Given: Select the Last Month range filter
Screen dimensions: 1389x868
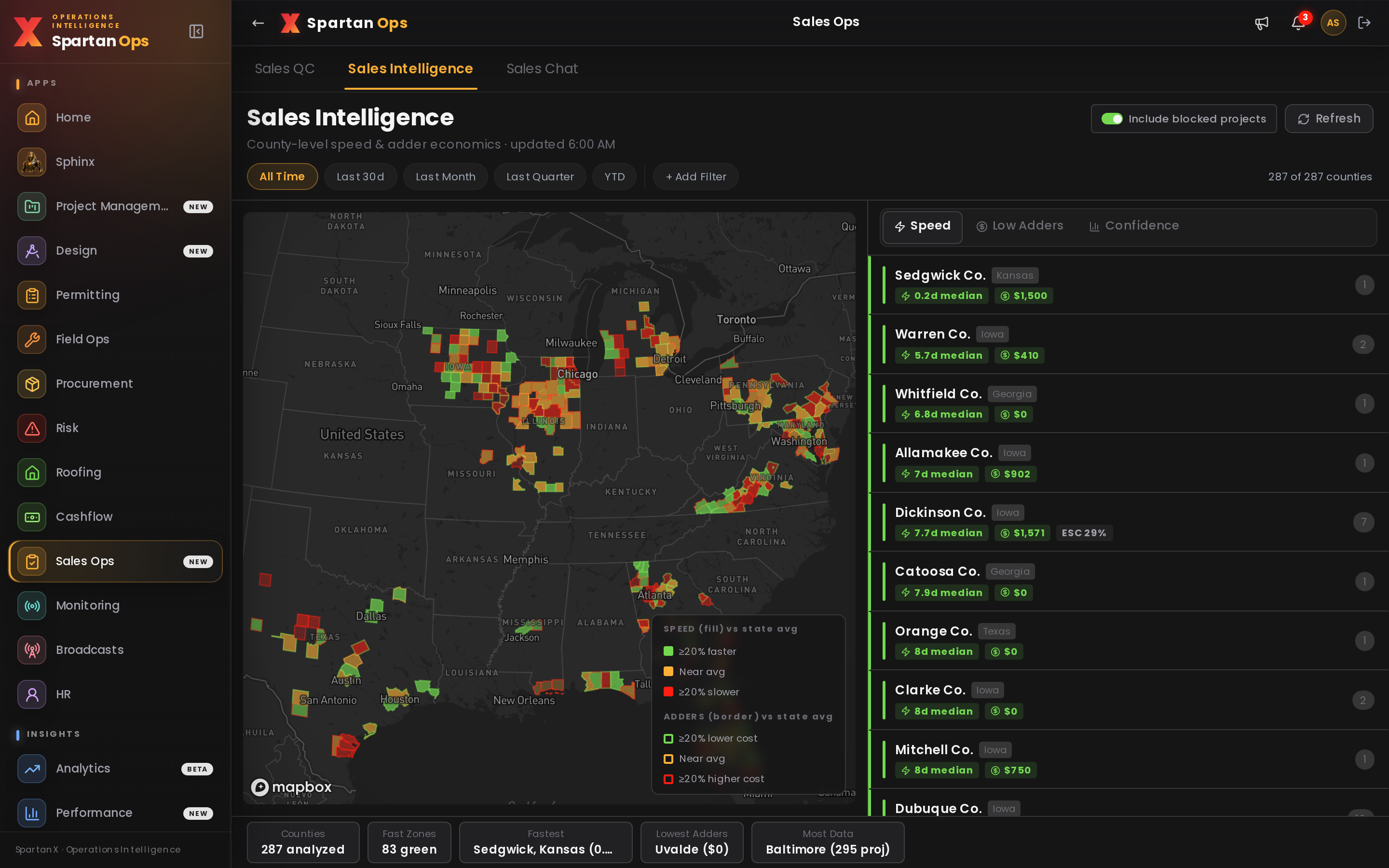Looking at the screenshot, I should point(446,177).
